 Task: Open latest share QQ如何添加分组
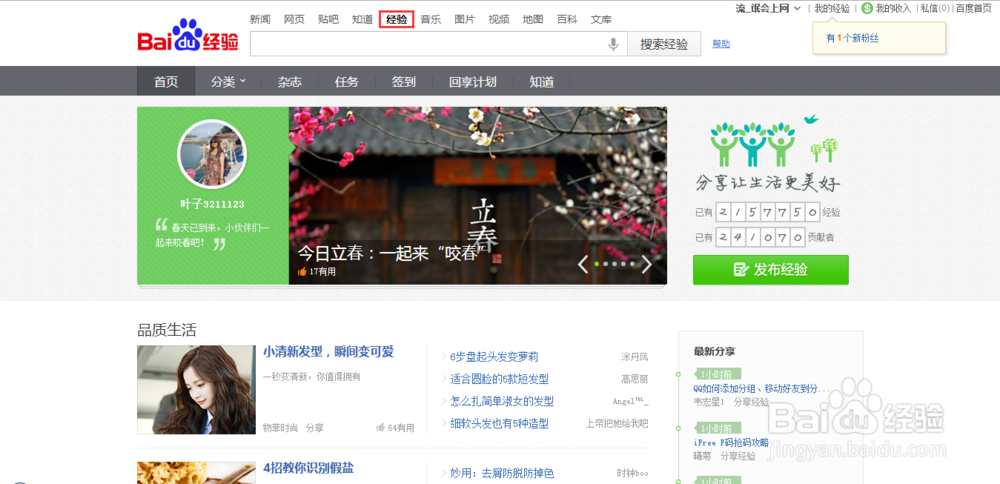tap(760, 388)
